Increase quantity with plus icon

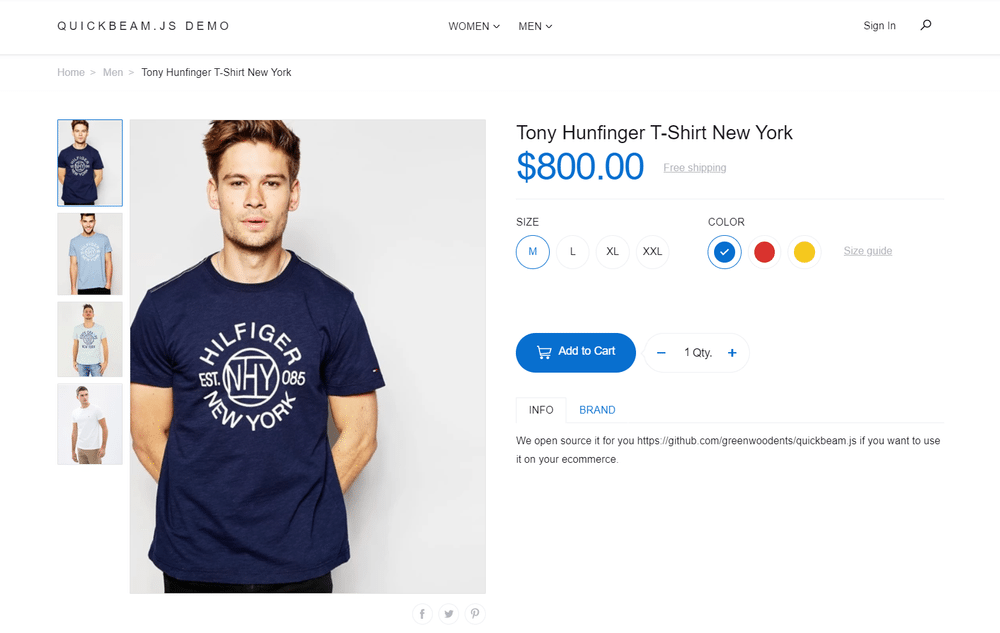732,353
